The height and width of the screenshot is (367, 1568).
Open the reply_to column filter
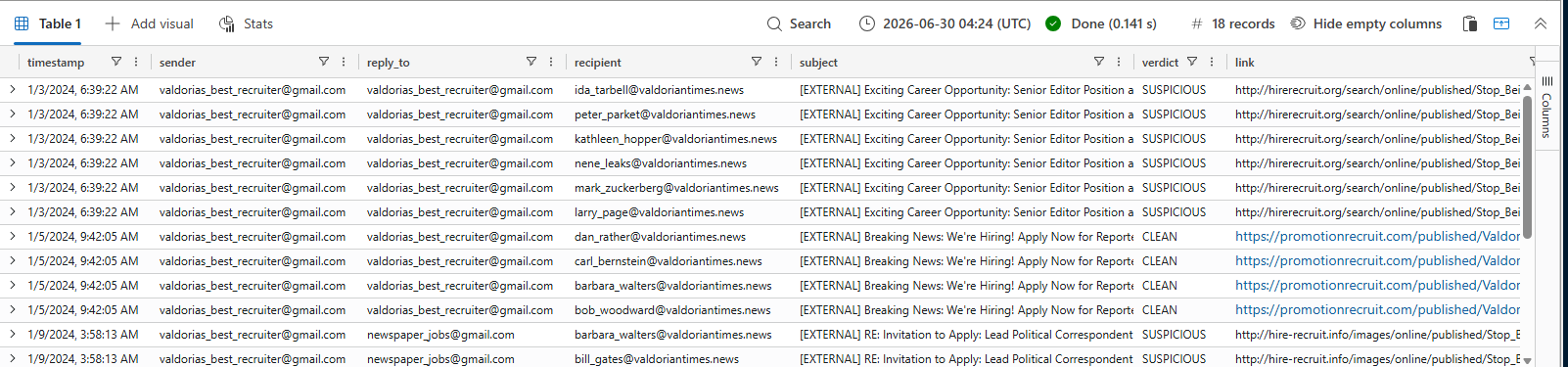(531, 62)
